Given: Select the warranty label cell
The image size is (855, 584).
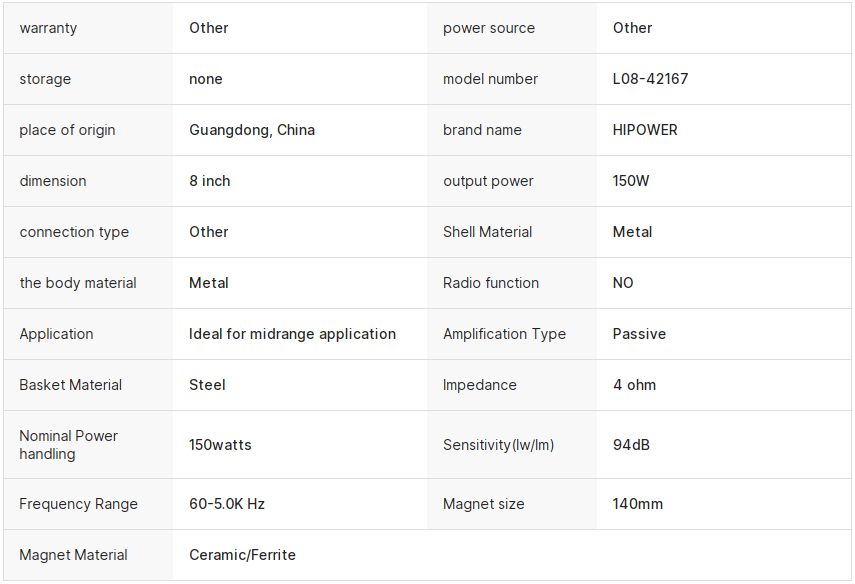Looking at the screenshot, I should coord(88,28).
